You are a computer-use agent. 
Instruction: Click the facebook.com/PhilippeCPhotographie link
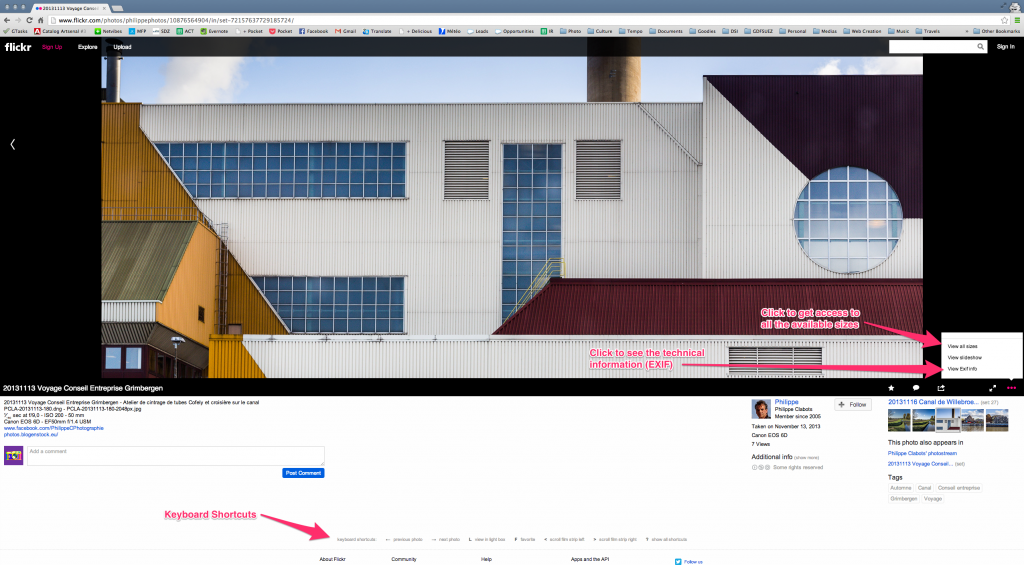coord(54,428)
